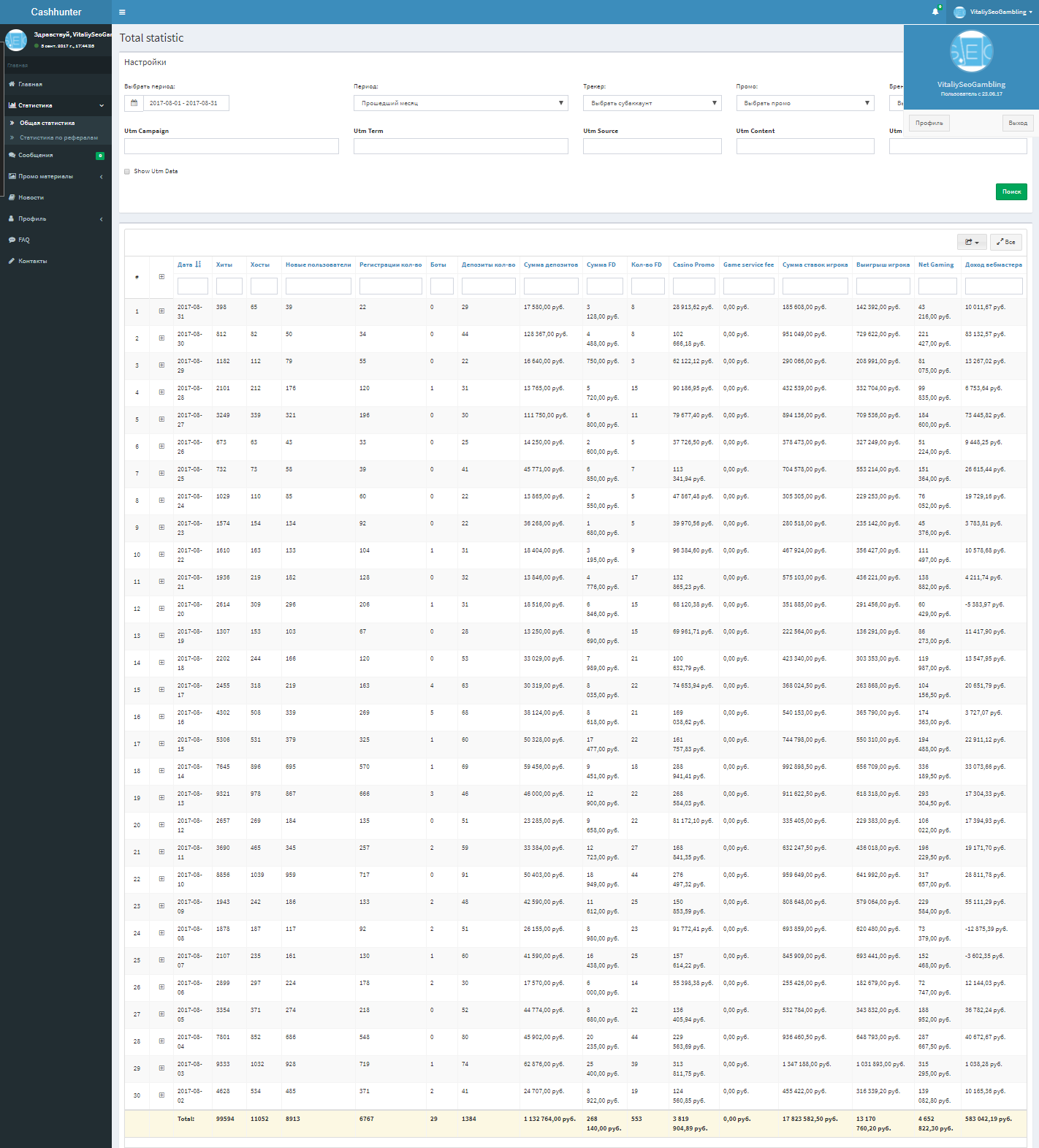Expand details of row 2017-08-28
Viewport: 1039px width, 1148px height.
[x=161, y=392]
